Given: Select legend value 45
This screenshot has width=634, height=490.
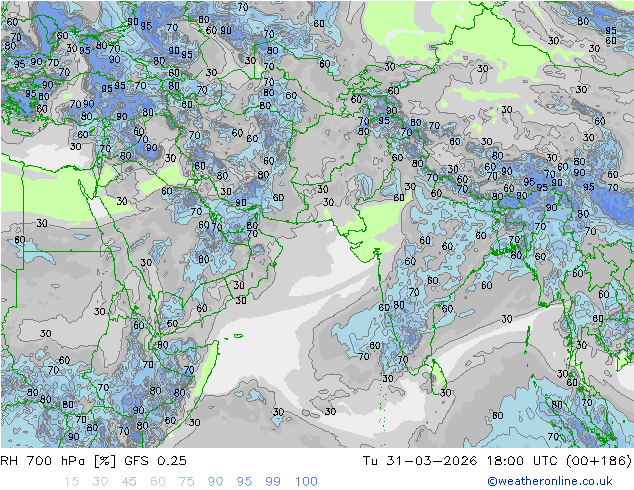Looking at the screenshot, I should tap(129, 482).
